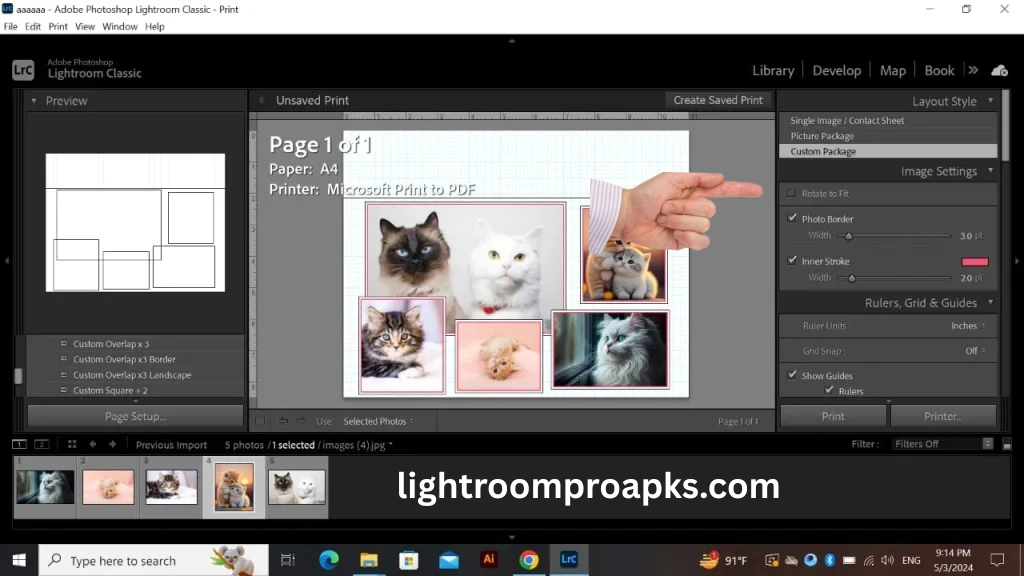1024x576 pixels.
Task: Toggle the Photo Border checkbox
Action: [793, 218]
